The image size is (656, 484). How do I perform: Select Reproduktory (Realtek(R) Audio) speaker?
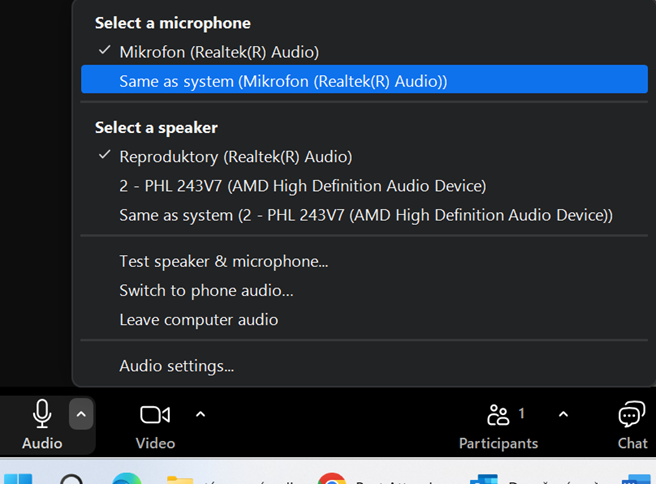(x=235, y=156)
